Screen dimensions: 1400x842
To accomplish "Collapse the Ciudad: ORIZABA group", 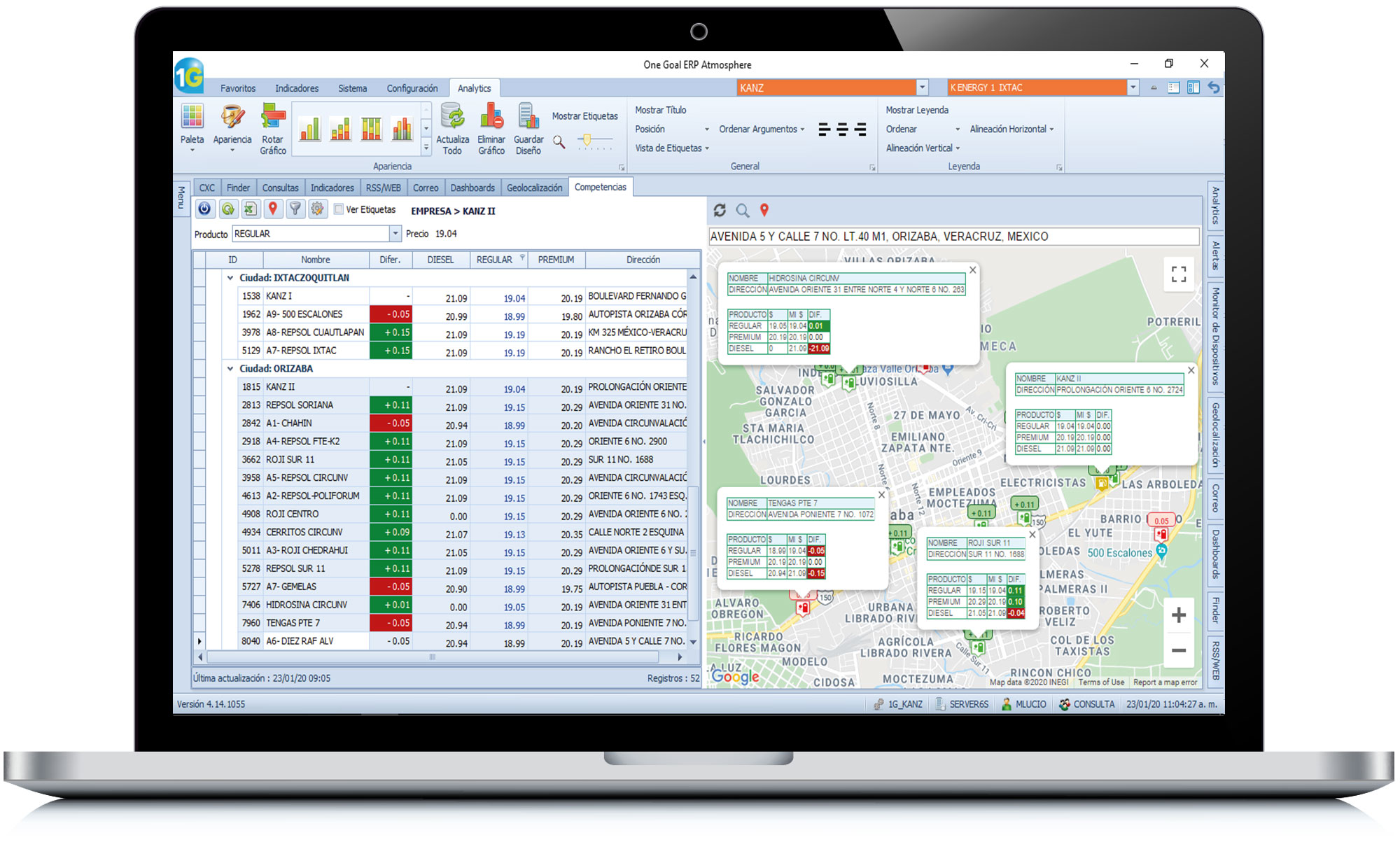I will 230,369.
